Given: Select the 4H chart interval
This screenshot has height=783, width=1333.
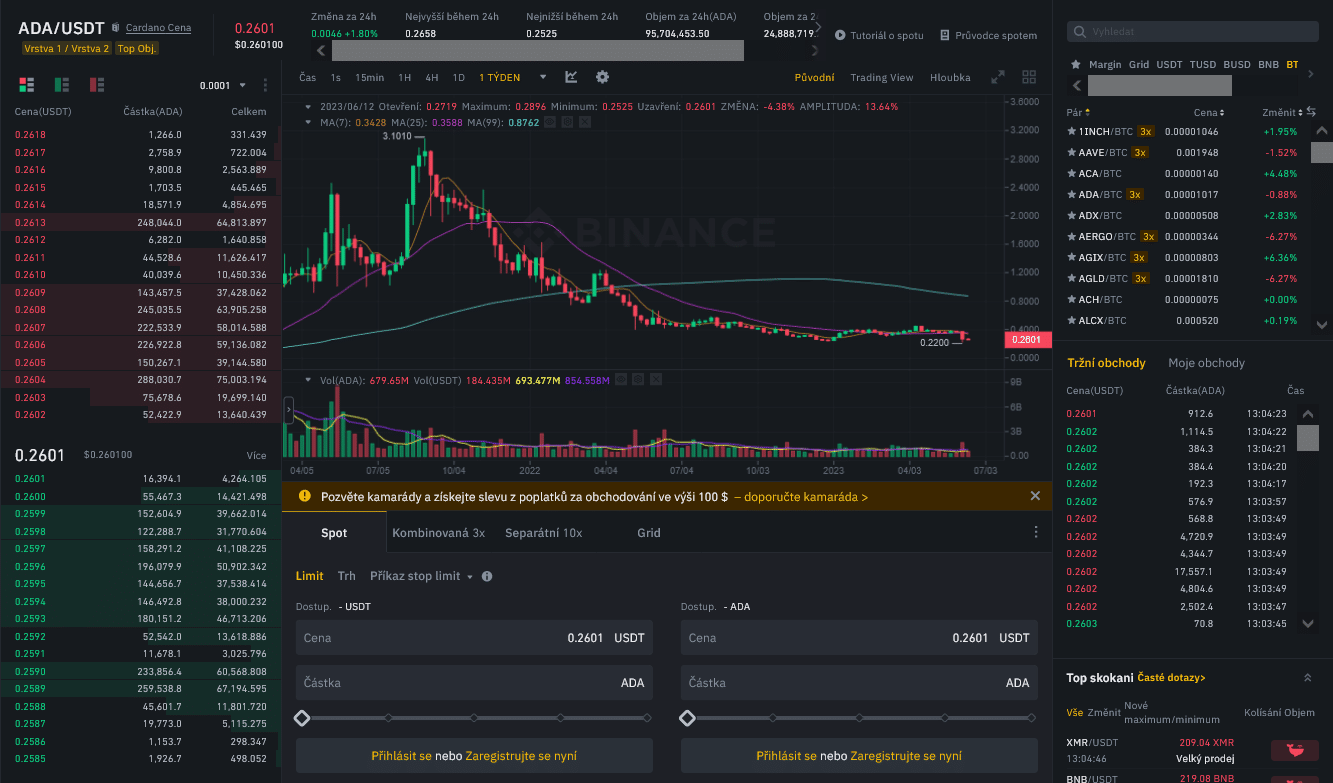Looking at the screenshot, I should point(432,77).
